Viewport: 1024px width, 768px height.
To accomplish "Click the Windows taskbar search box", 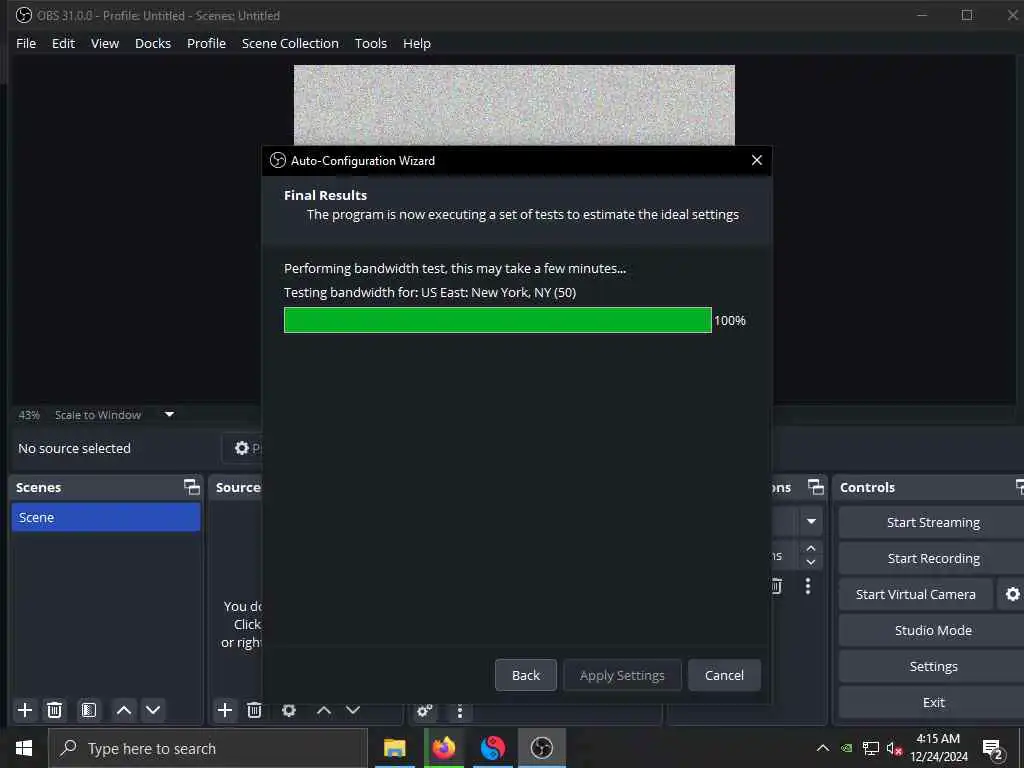I will click(x=208, y=748).
